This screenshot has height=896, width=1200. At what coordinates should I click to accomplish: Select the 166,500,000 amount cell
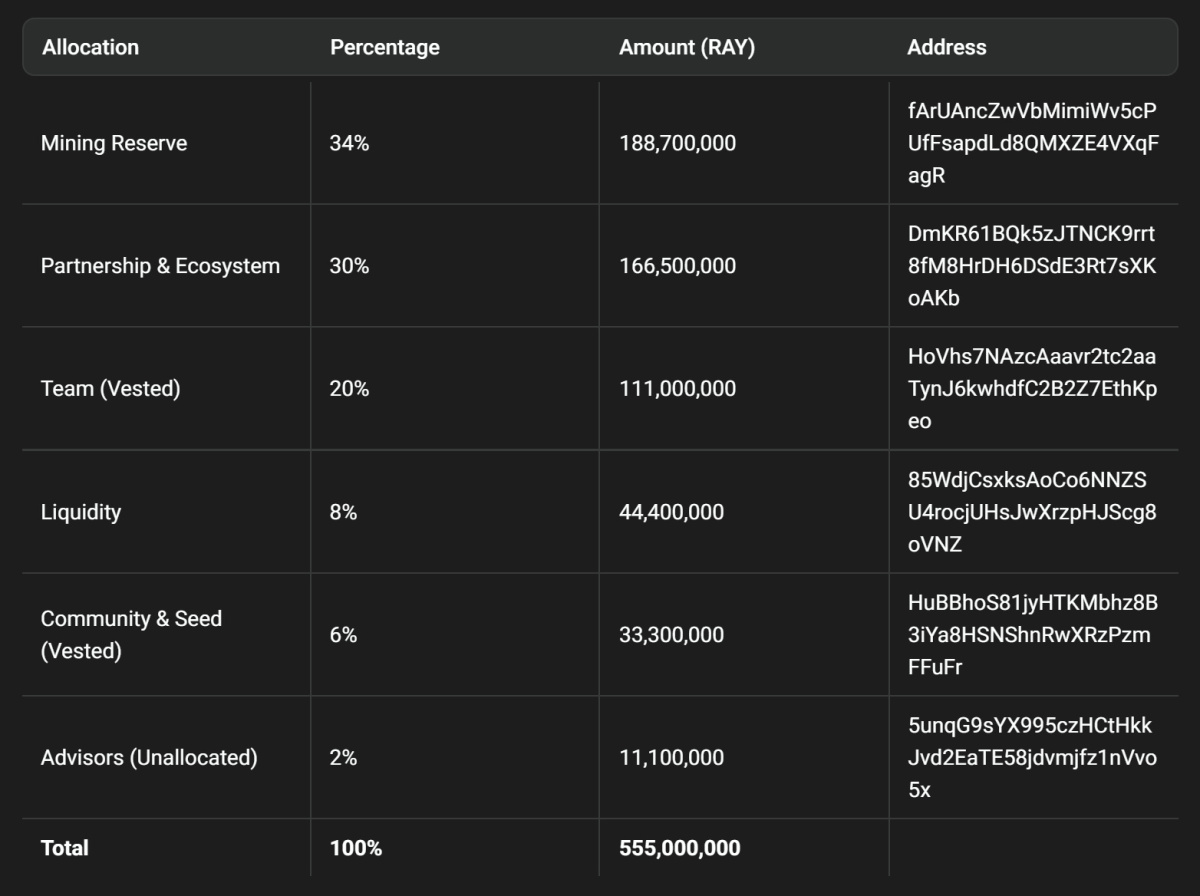tap(677, 266)
